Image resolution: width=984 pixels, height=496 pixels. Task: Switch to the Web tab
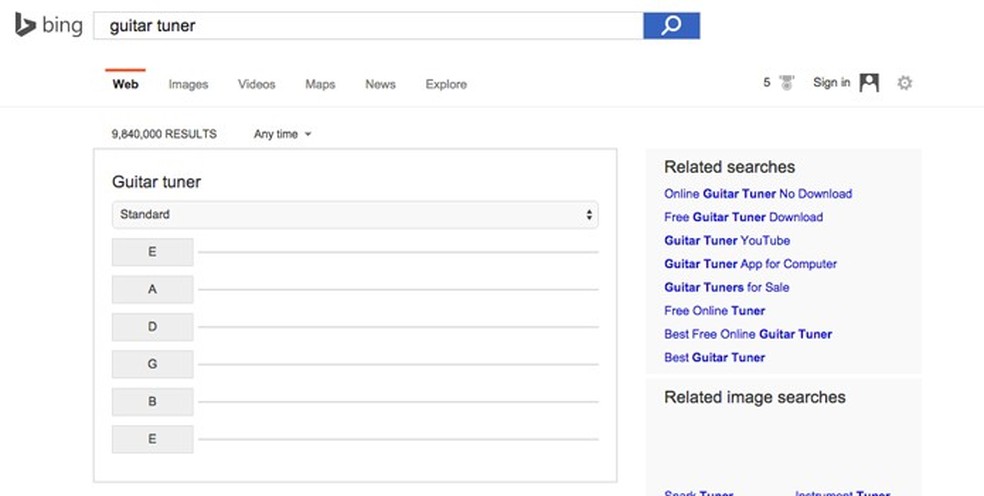[126, 84]
